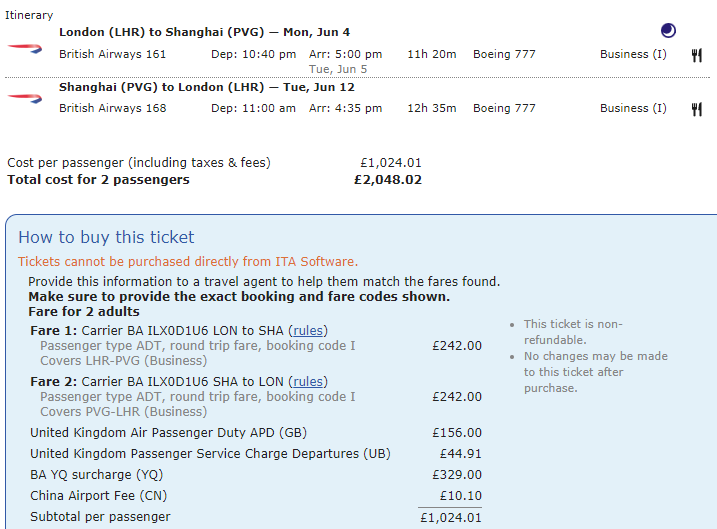717x529 pixels.
Task: Click the overnight flight moon icon
Action: pyautogui.click(x=668, y=31)
